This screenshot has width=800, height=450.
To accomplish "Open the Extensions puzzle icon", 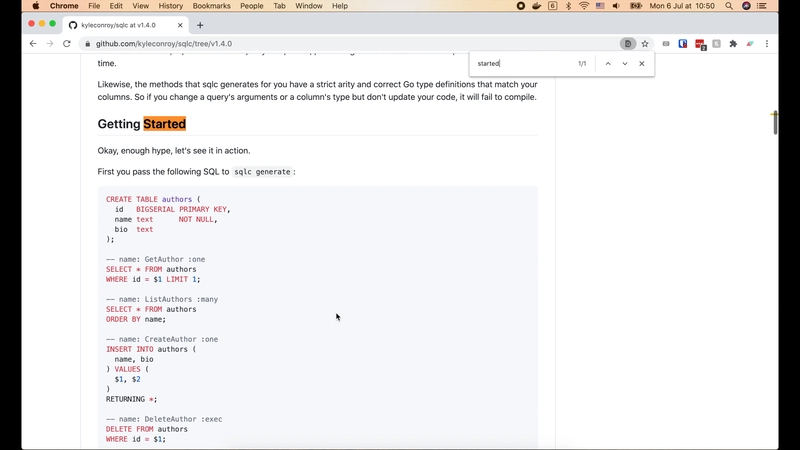I will click(x=733, y=44).
